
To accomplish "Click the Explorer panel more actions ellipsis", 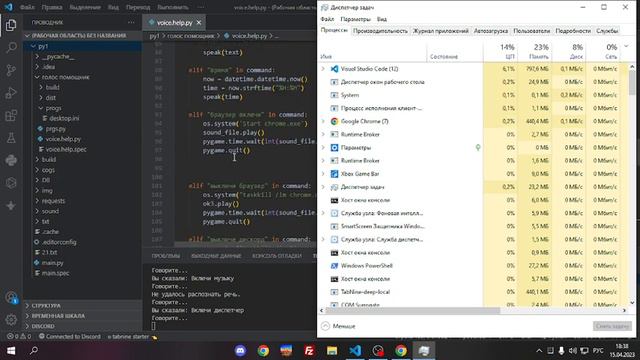I will coord(131,22).
